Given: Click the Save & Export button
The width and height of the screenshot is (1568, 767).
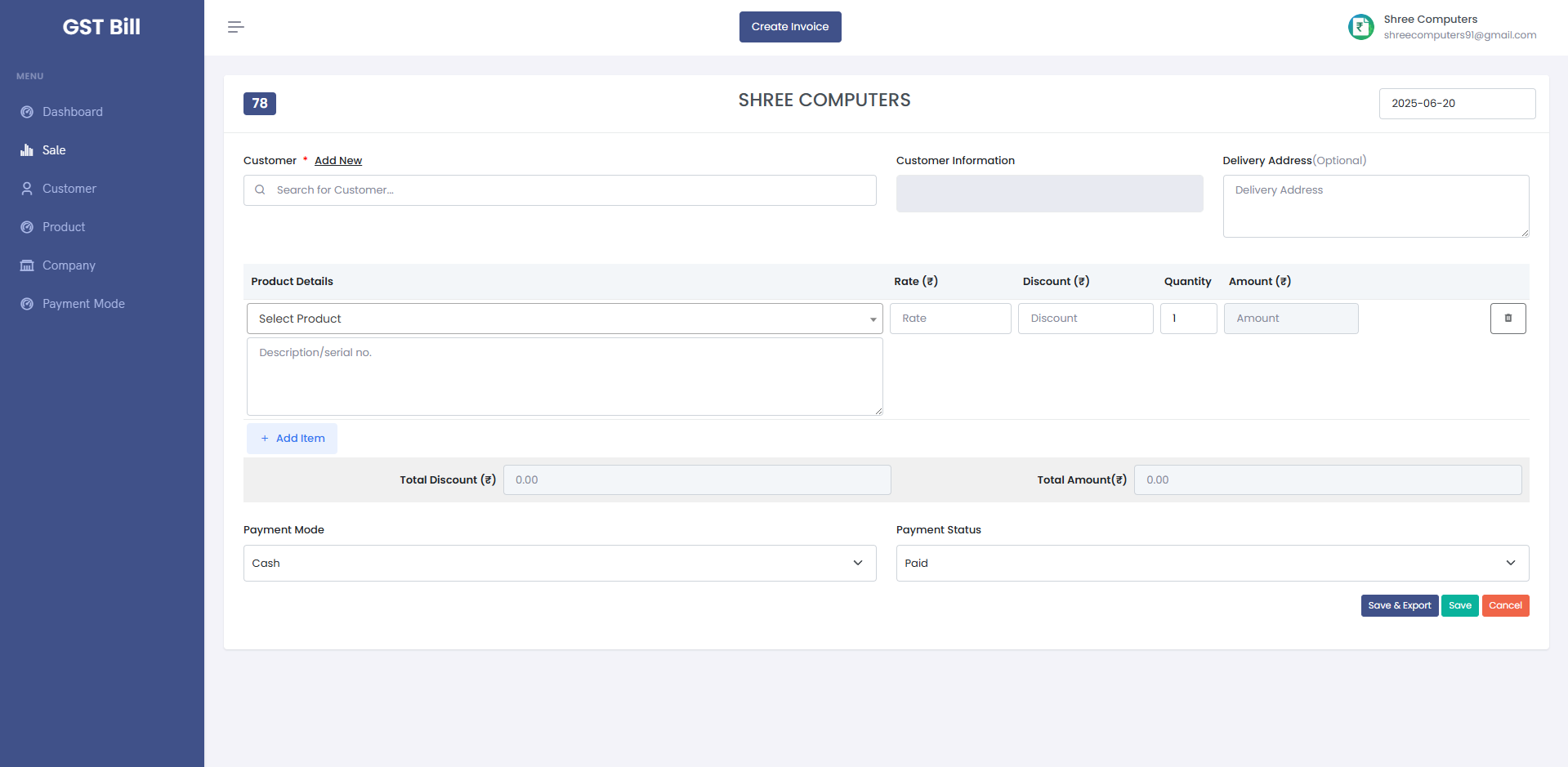Looking at the screenshot, I should 1399,605.
